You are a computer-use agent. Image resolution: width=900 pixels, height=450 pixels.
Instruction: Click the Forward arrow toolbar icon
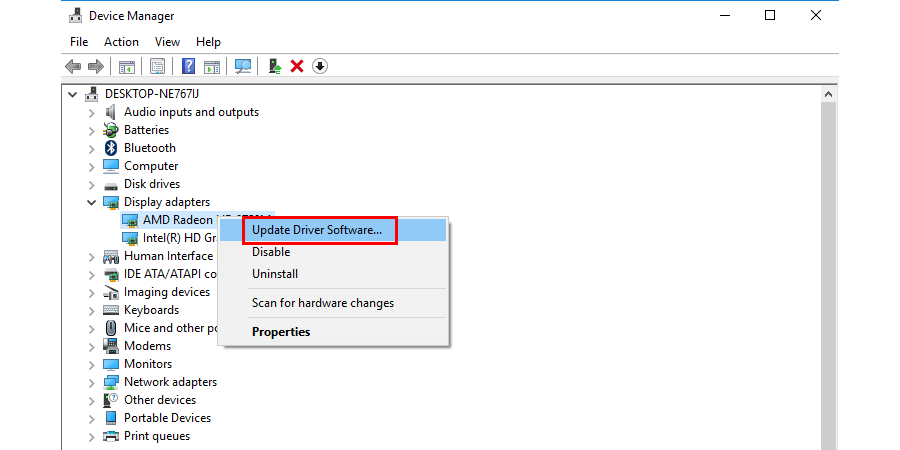click(x=95, y=67)
